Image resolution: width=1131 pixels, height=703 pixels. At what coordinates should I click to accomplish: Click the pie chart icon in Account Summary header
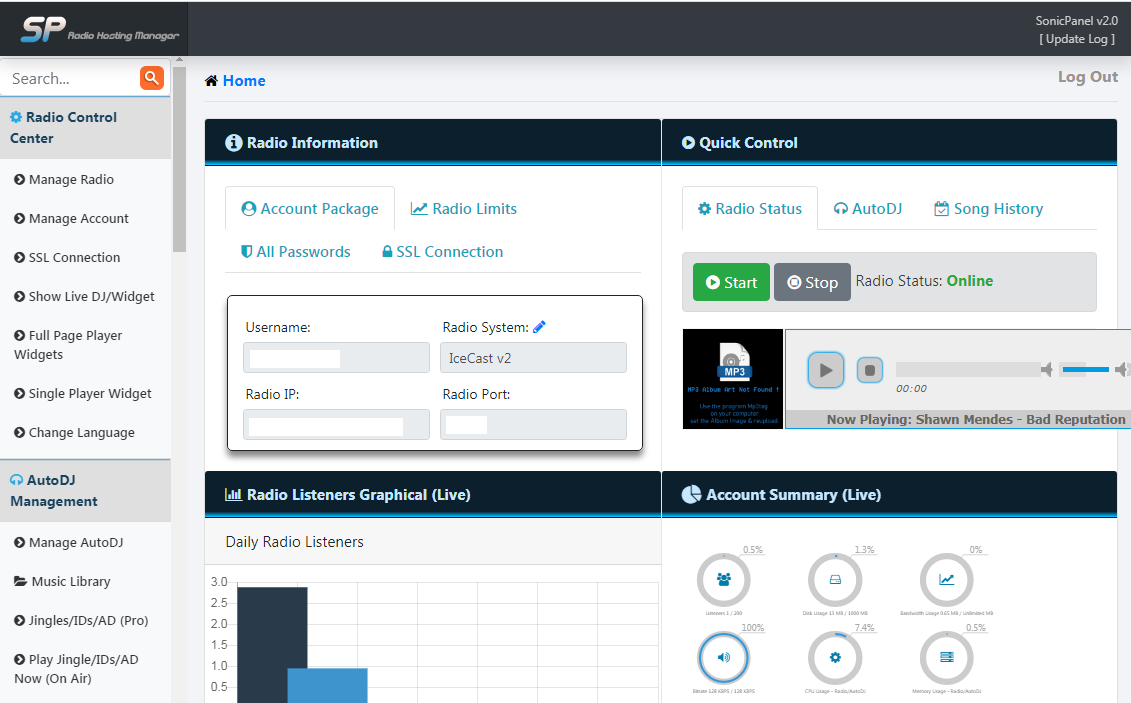click(691, 495)
